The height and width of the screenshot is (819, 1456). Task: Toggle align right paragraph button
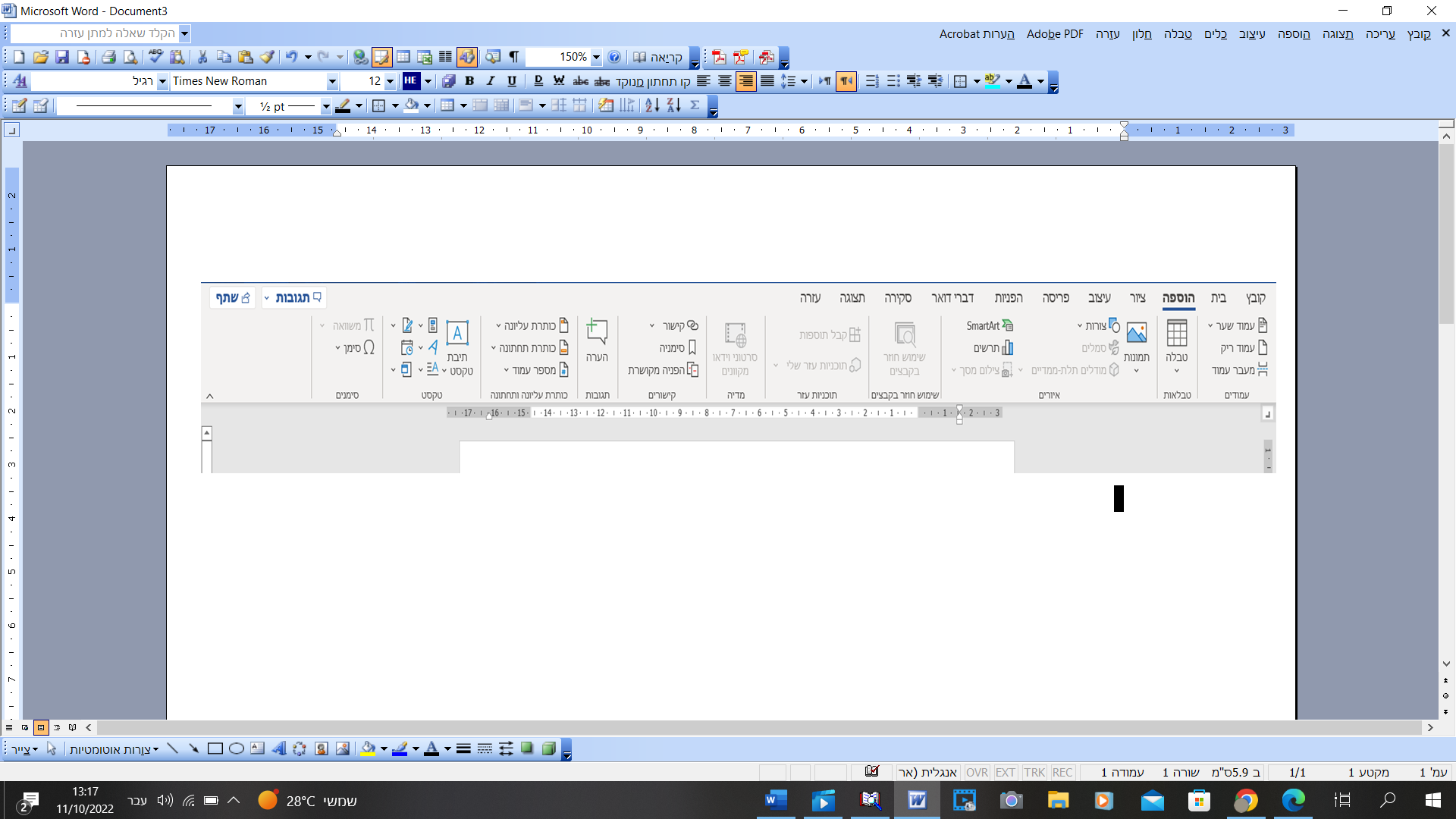(746, 81)
